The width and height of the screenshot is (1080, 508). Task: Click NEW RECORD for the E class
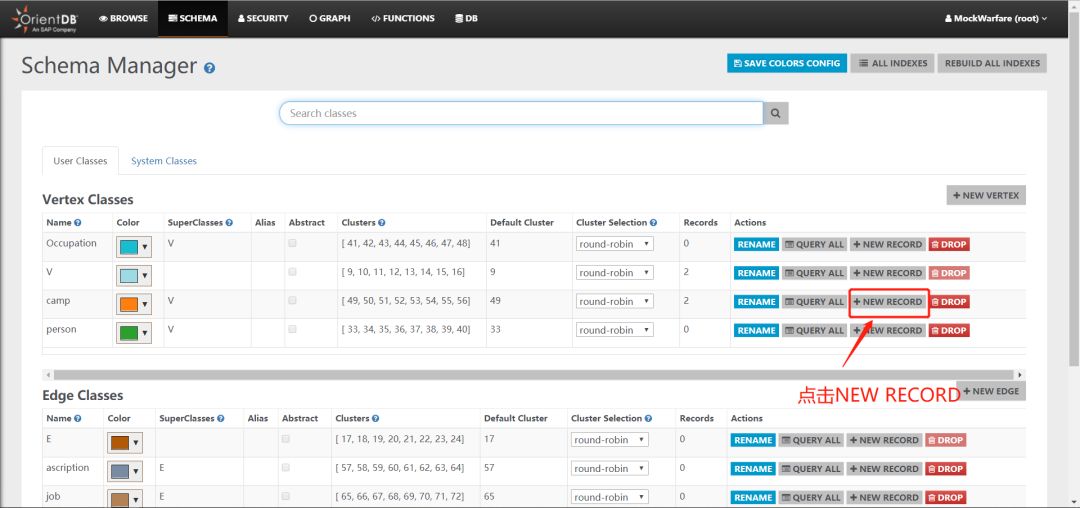(884, 440)
